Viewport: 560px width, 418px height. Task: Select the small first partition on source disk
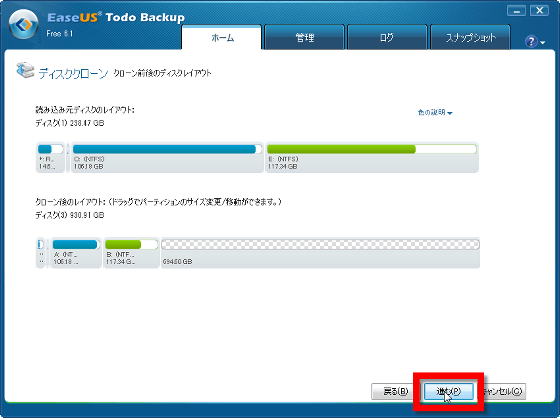50,157
